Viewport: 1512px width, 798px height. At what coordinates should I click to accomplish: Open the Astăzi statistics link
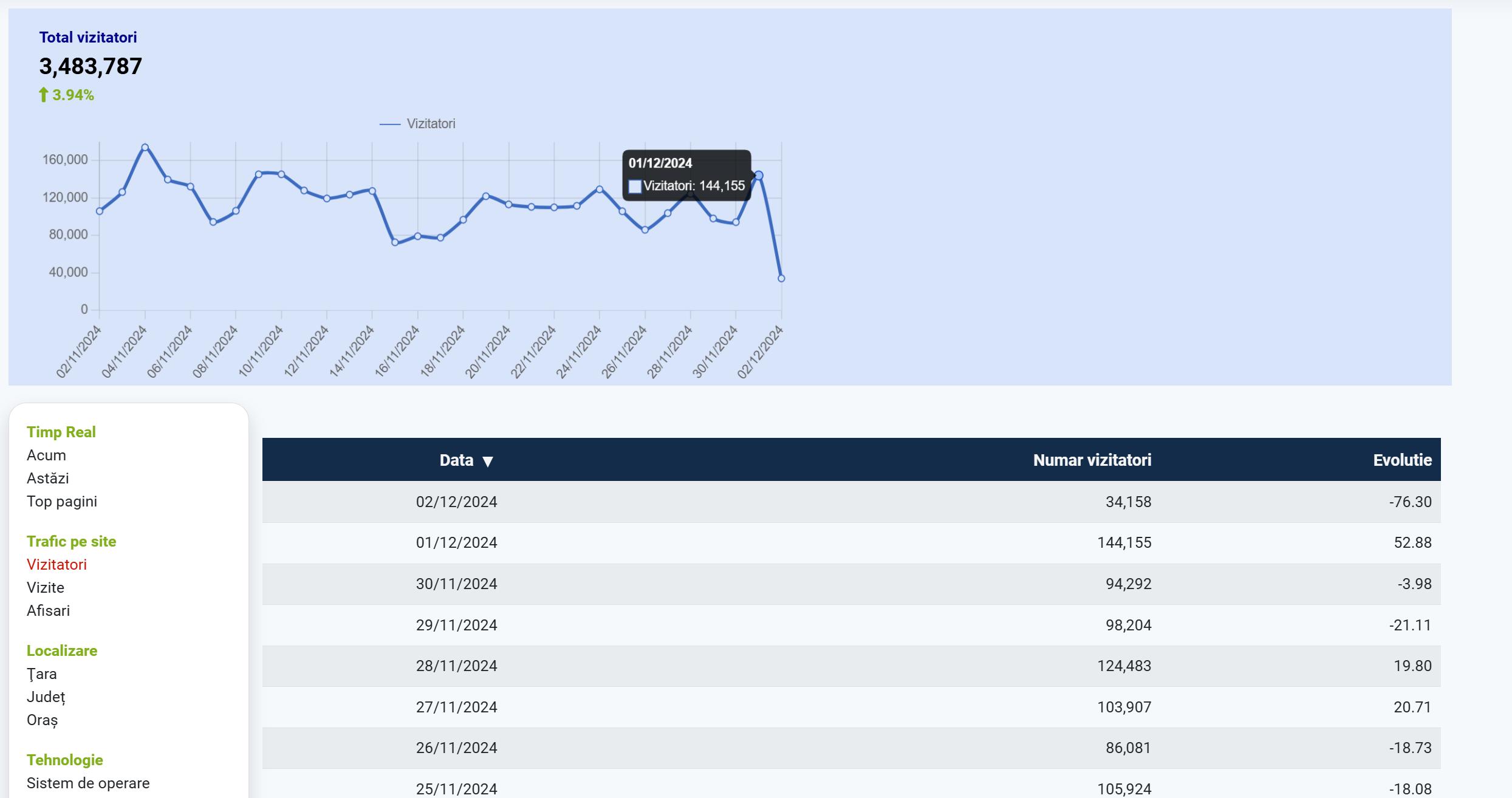tap(47, 478)
